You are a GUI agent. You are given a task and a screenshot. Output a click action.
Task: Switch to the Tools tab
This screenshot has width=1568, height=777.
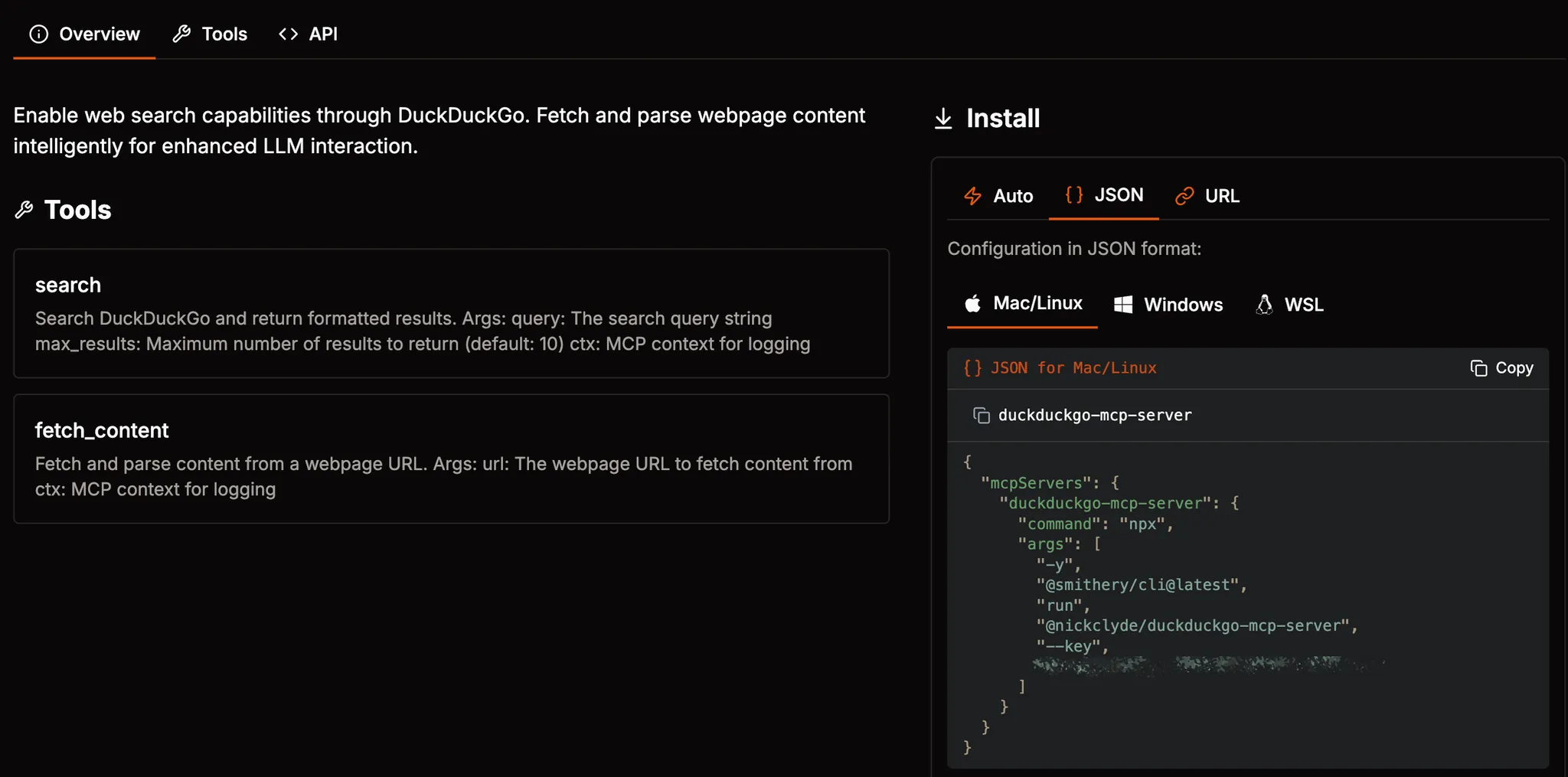coord(210,34)
